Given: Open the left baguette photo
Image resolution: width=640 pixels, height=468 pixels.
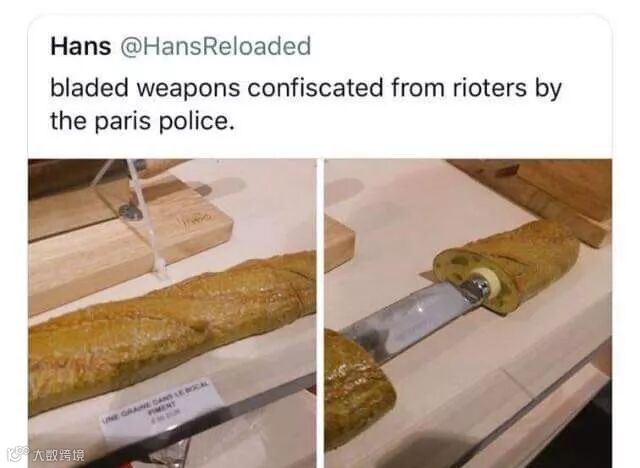Looking at the screenshot, I should click(x=172, y=313).
